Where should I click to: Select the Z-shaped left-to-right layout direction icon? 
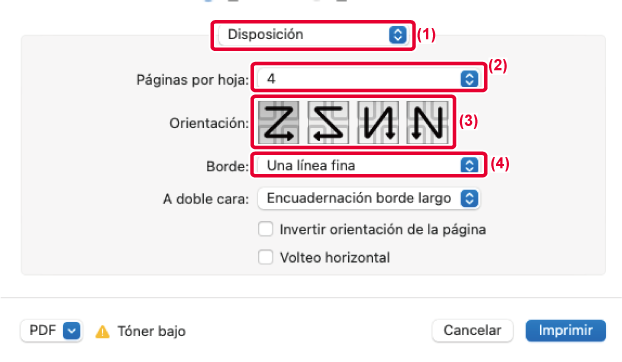[x=278, y=122]
